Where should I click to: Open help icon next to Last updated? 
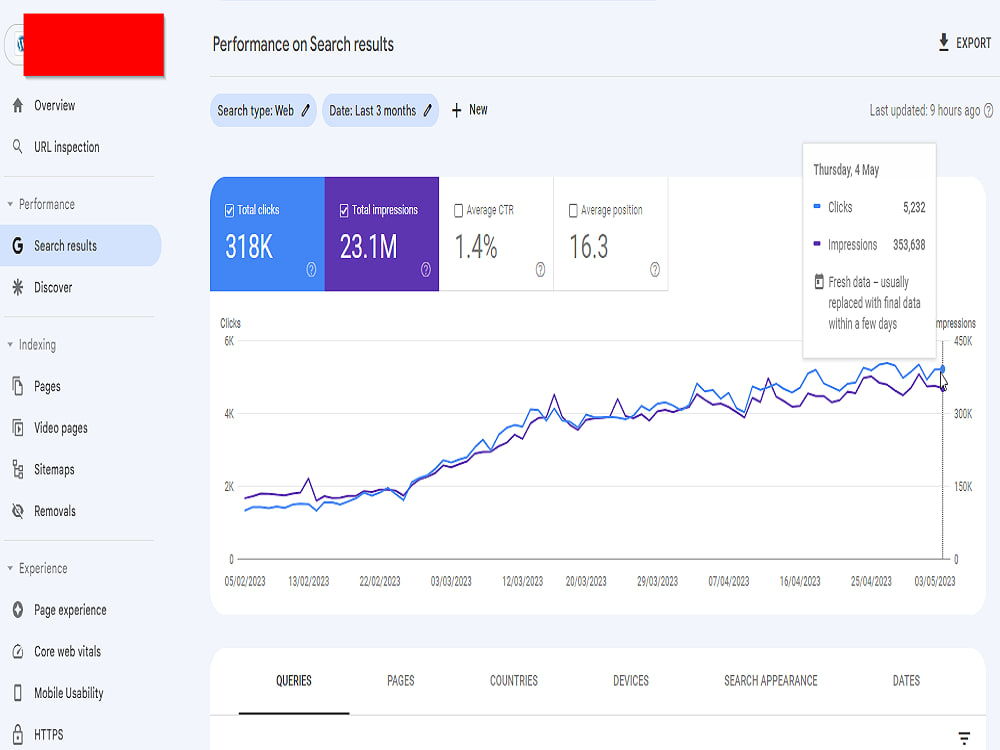coord(989,110)
